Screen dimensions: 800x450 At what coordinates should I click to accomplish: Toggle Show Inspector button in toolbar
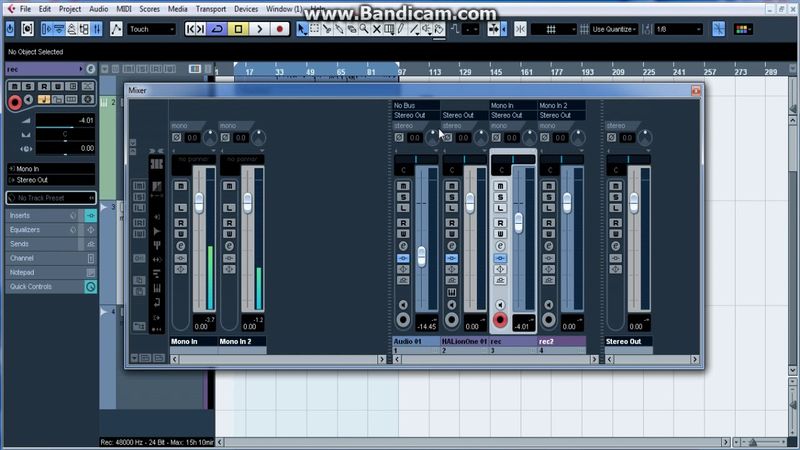point(46,29)
